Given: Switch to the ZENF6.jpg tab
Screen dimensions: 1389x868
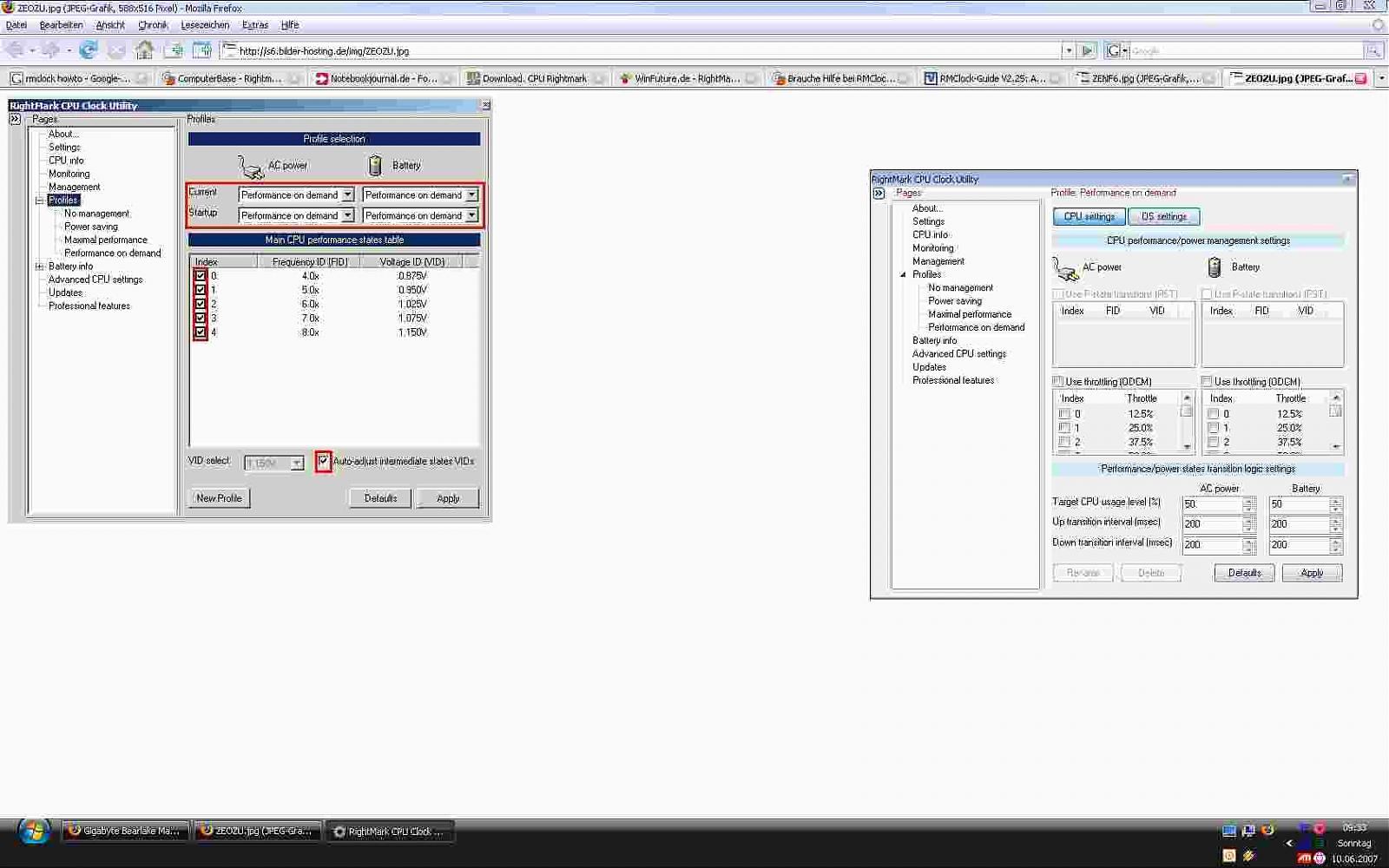Looking at the screenshot, I should point(1145,78).
